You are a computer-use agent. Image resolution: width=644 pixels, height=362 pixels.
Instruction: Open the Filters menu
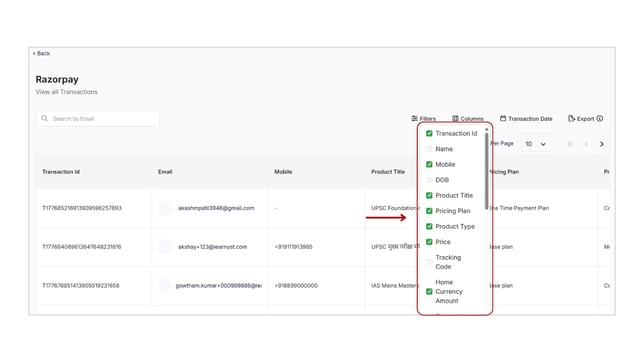point(423,118)
